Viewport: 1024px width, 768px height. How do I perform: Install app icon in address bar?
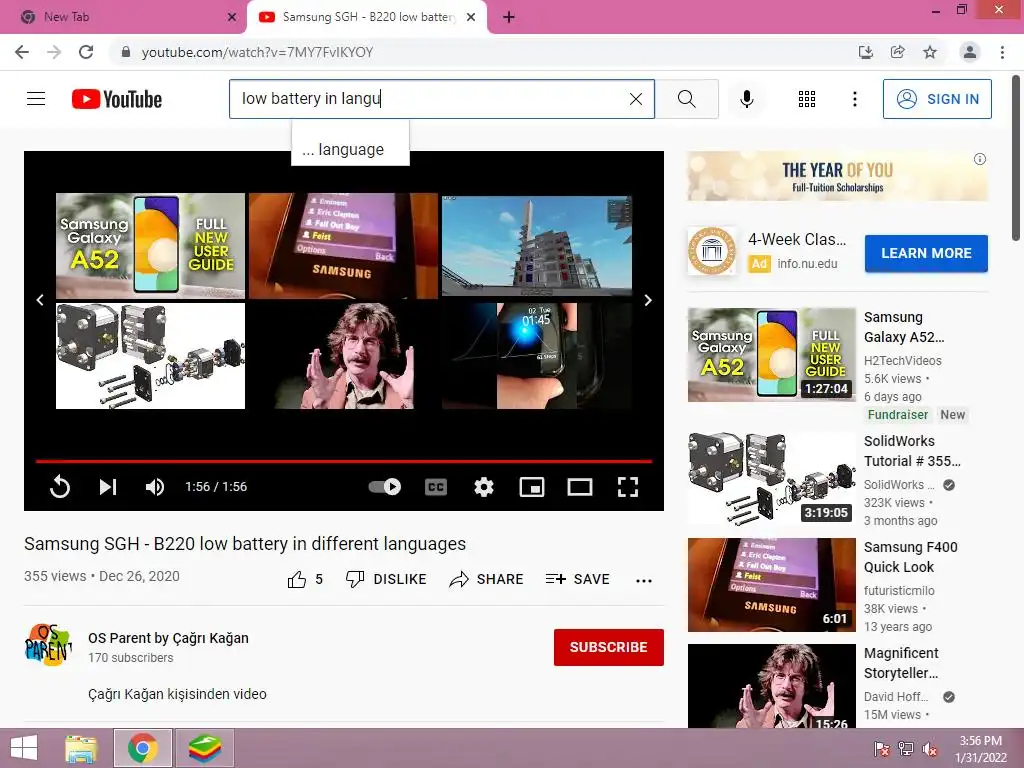(x=865, y=52)
